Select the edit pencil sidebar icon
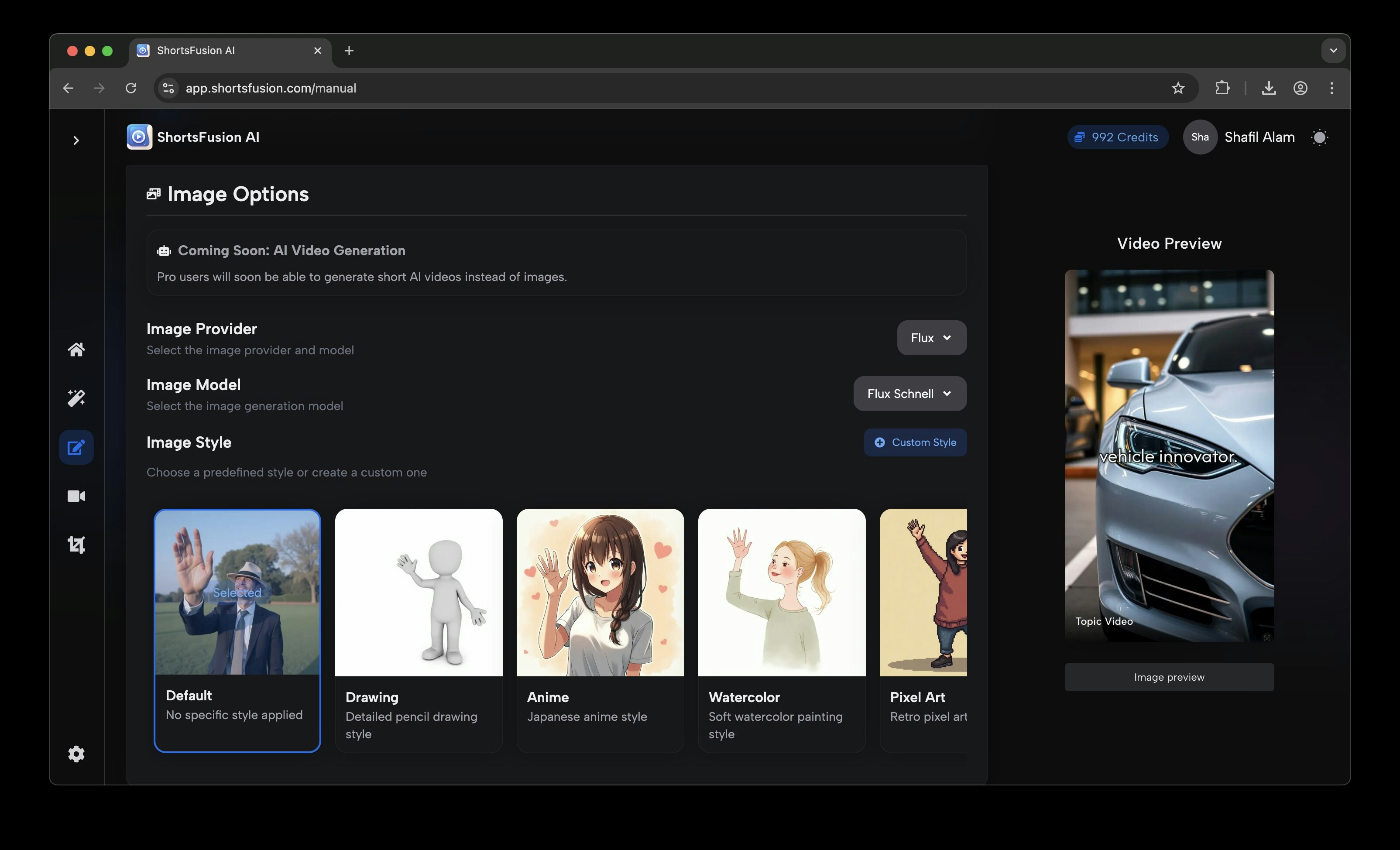This screenshot has width=1400, height=850. 76,448
